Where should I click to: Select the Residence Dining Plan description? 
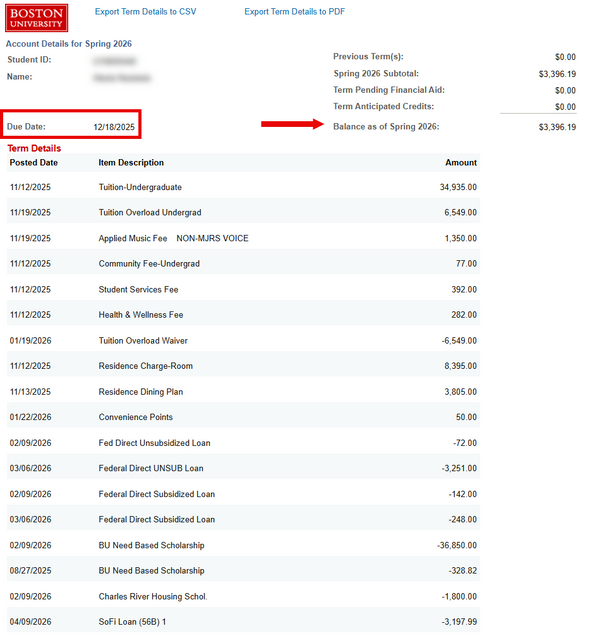click(141, 392)
